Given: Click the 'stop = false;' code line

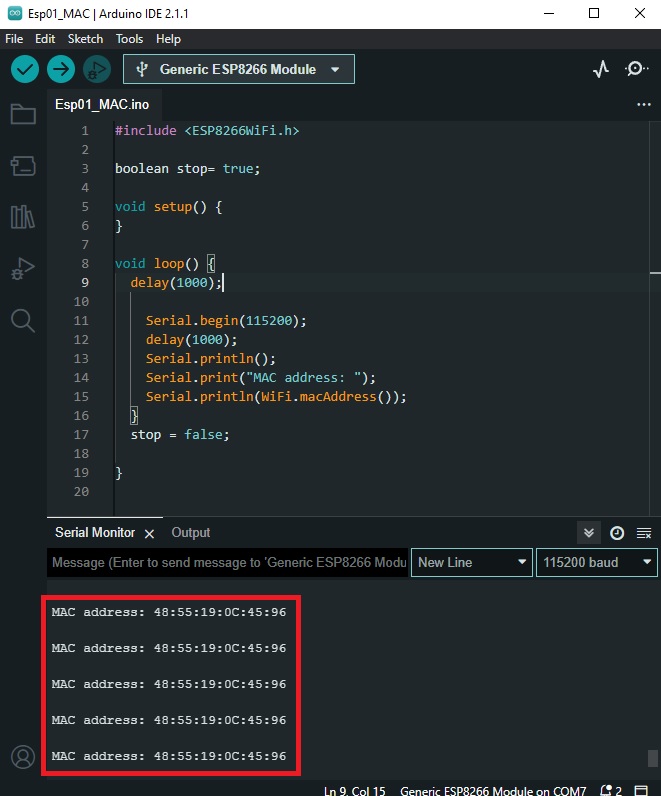Looking at the screenshot, I should coord(180,435).
